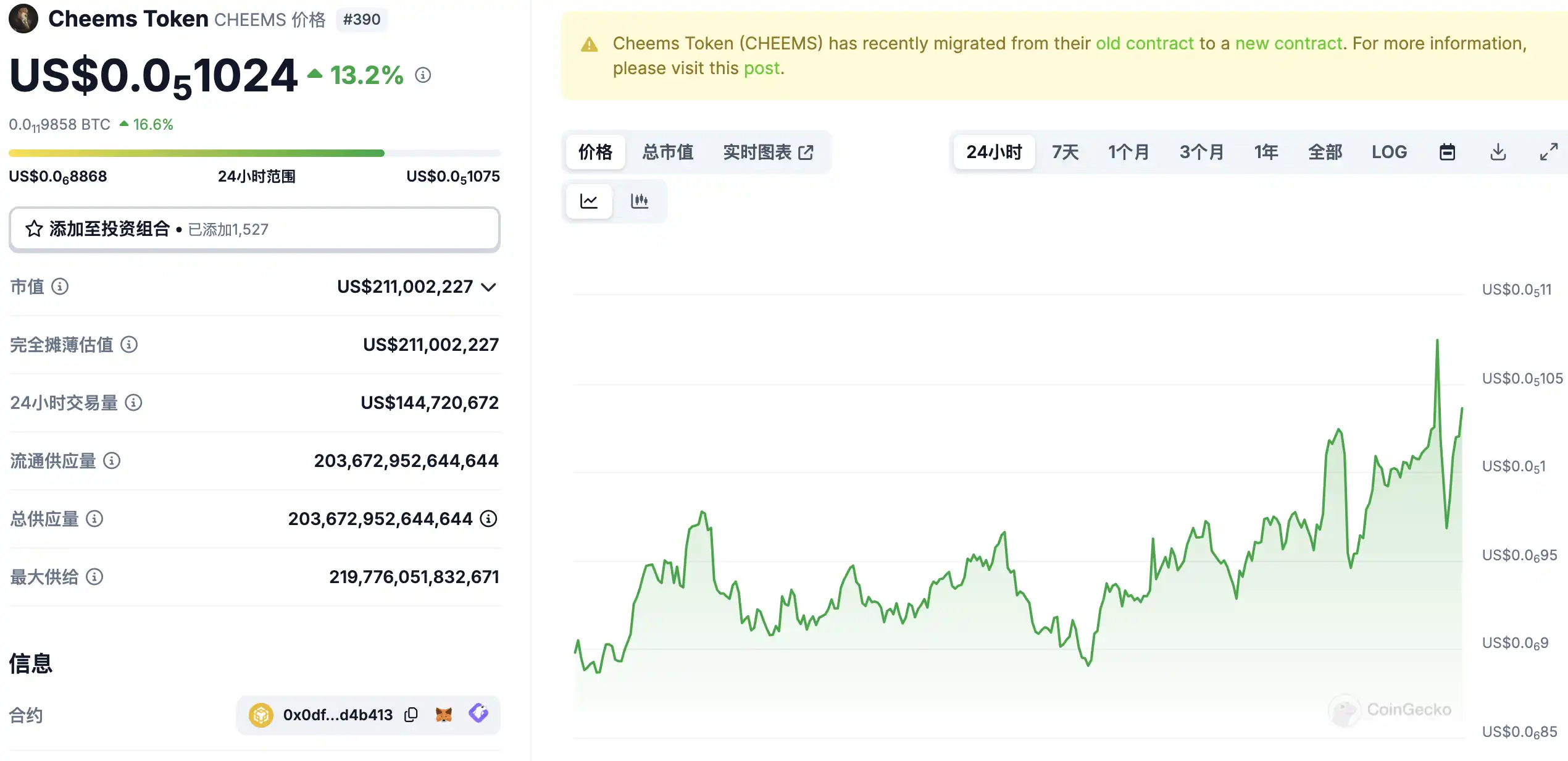
Task: Click total supply info icon beside value
Action: [488, 519]
